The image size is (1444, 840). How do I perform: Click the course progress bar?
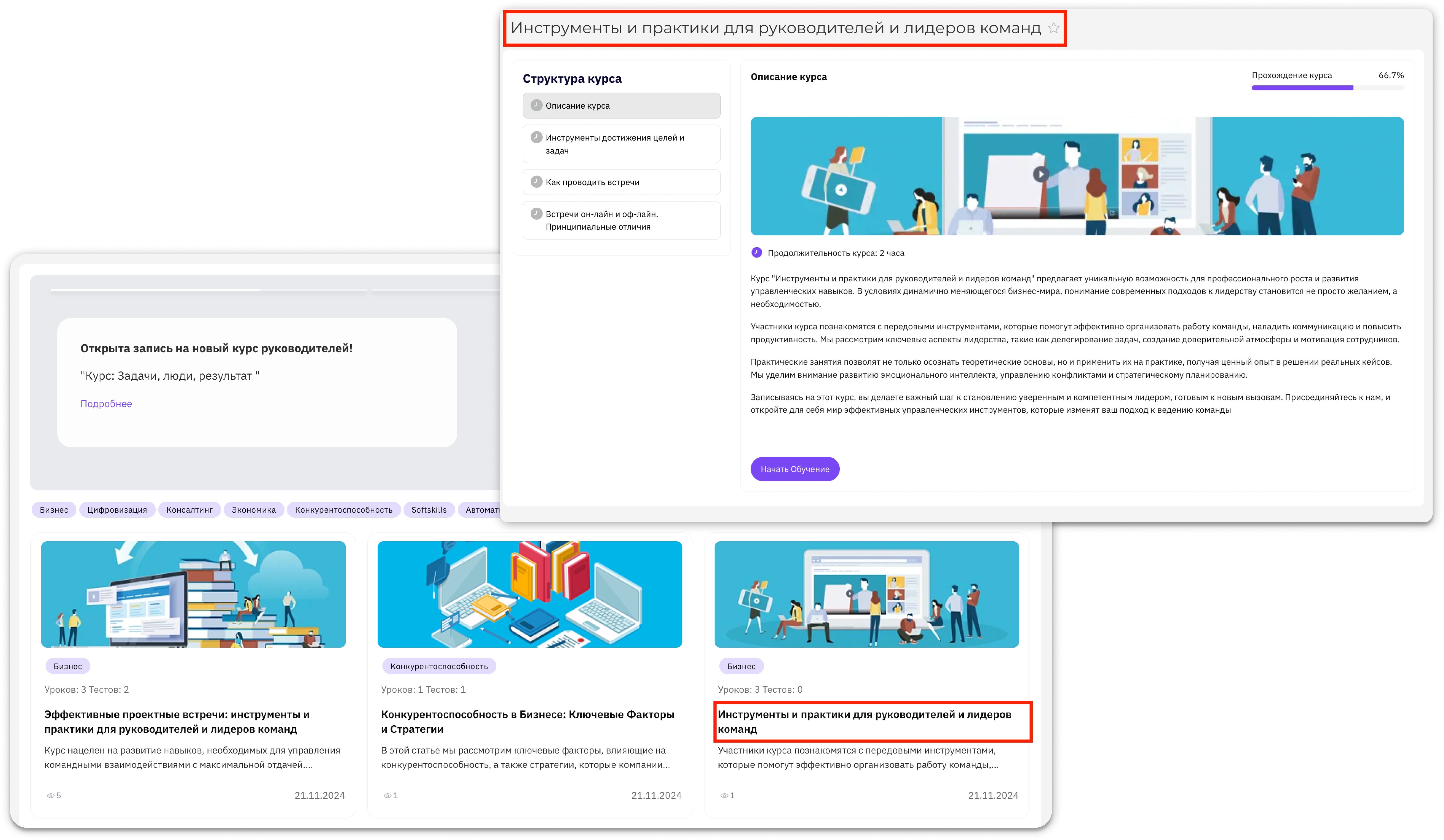point(1328,88)
